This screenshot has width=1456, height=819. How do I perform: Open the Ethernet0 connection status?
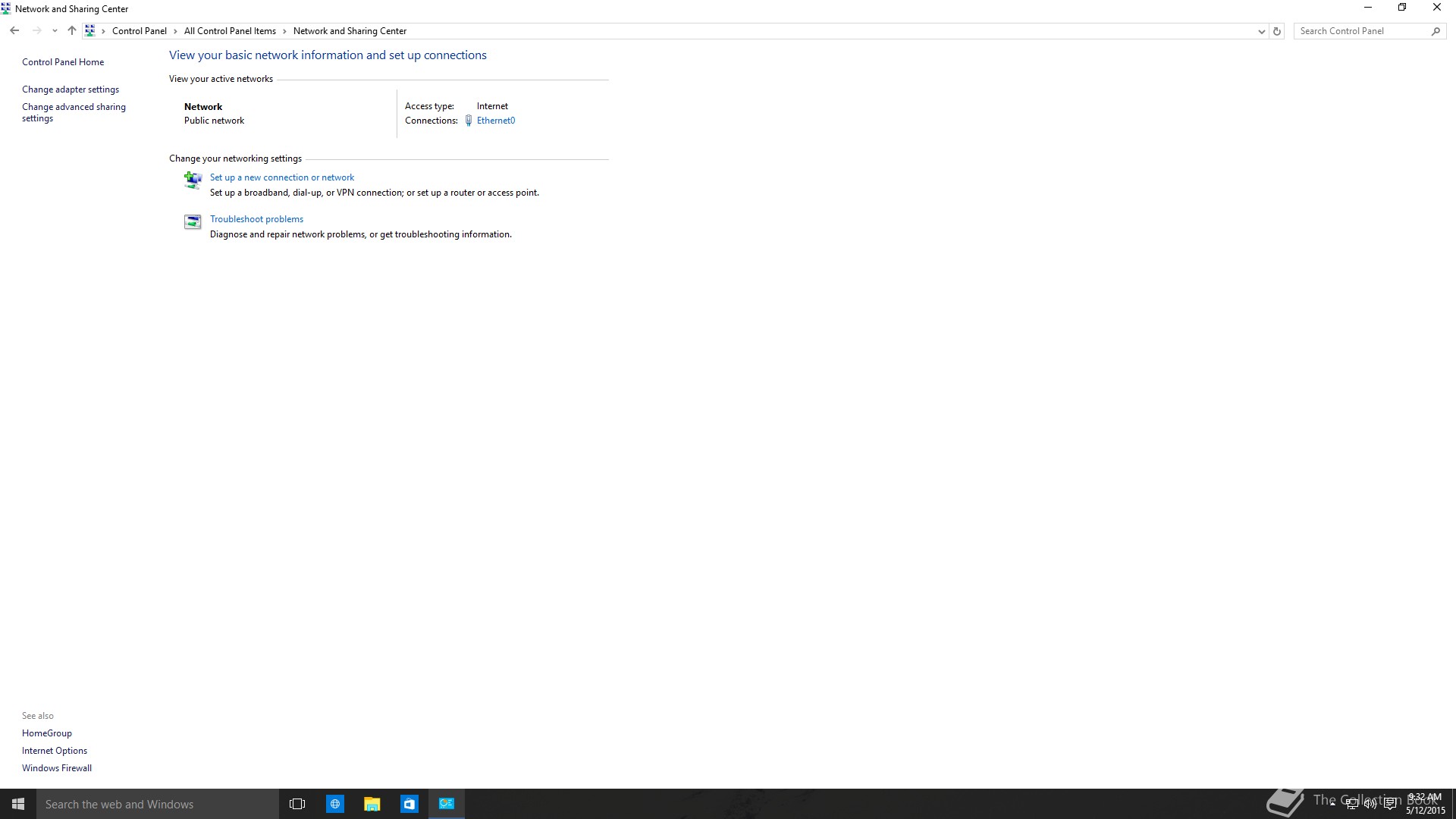tap(496, 121)
